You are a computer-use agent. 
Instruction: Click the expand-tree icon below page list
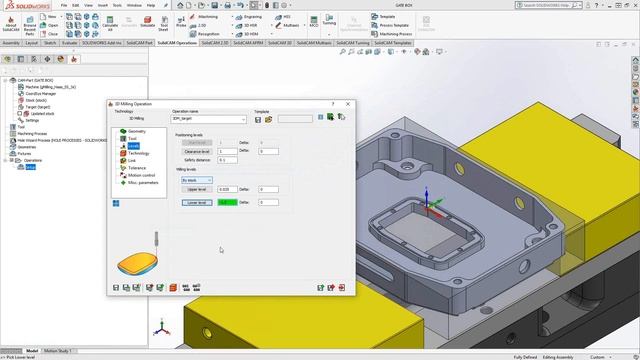coord(116,203)
